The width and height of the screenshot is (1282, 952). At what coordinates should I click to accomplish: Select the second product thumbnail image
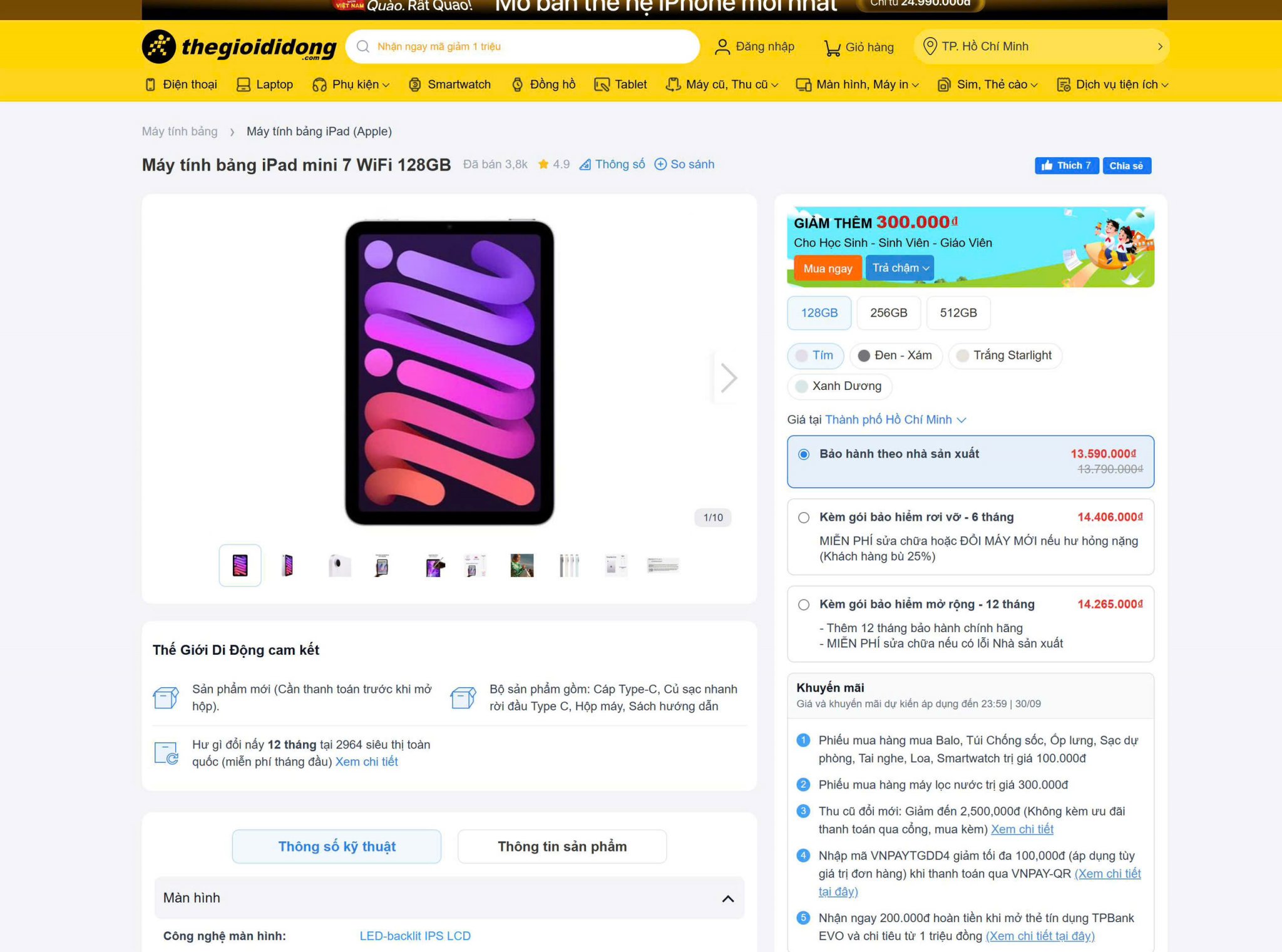(287, 566)
